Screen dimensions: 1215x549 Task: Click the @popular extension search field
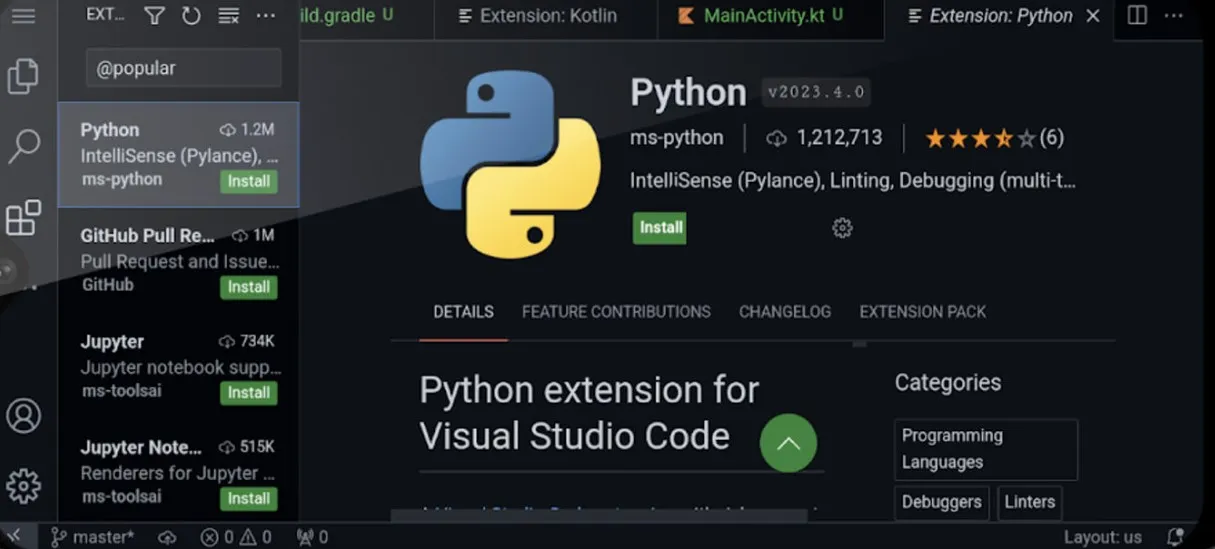click(183, 68)
